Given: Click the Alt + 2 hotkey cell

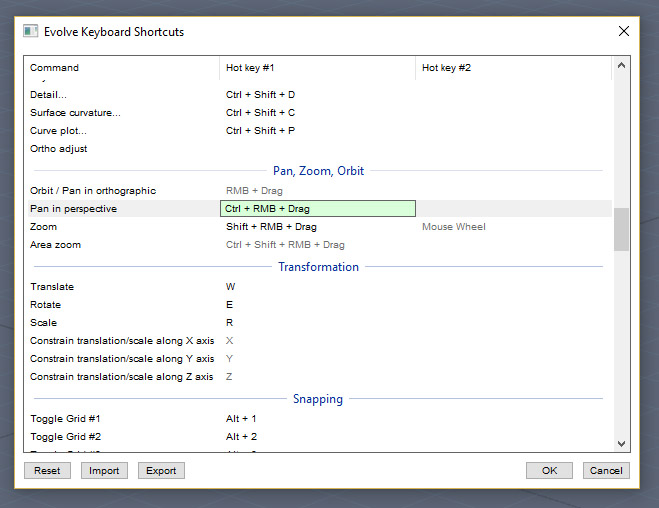Looking at the screenshot, I should pos(241,437).
